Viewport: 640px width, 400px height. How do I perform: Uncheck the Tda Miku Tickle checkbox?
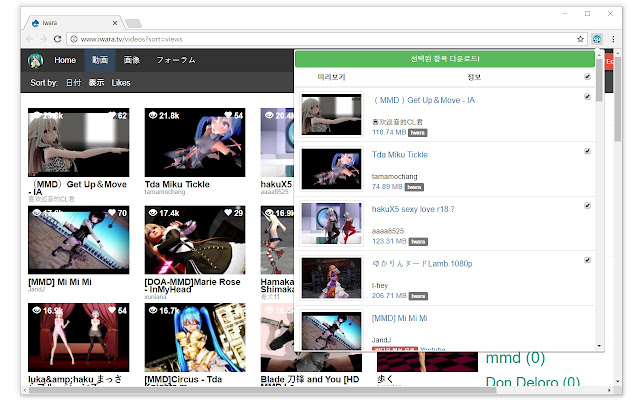(x=587, y=151)
